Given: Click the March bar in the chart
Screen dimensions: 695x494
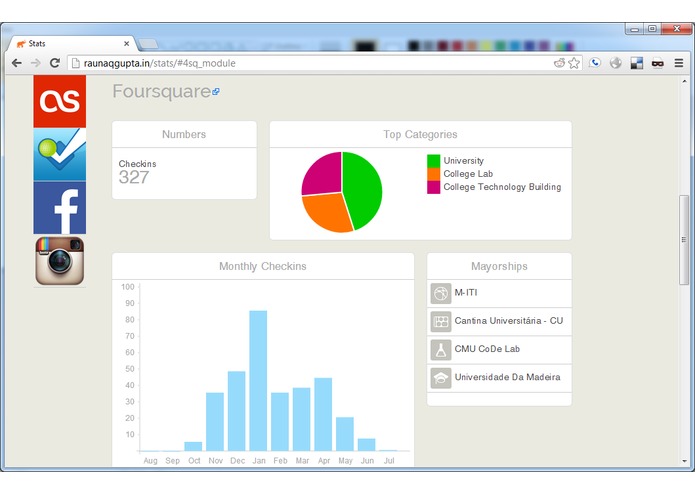Looking at the screenshot, I should 302,420.
